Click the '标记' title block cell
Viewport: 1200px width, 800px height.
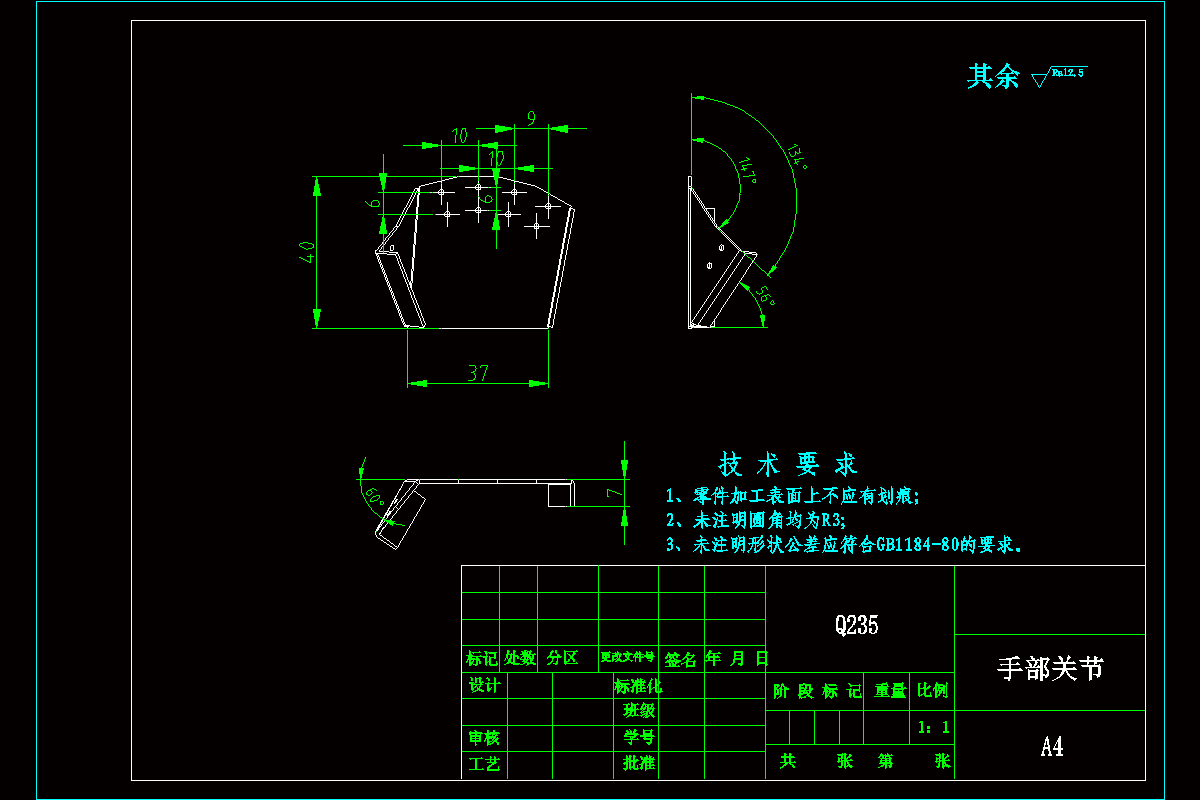481,659
